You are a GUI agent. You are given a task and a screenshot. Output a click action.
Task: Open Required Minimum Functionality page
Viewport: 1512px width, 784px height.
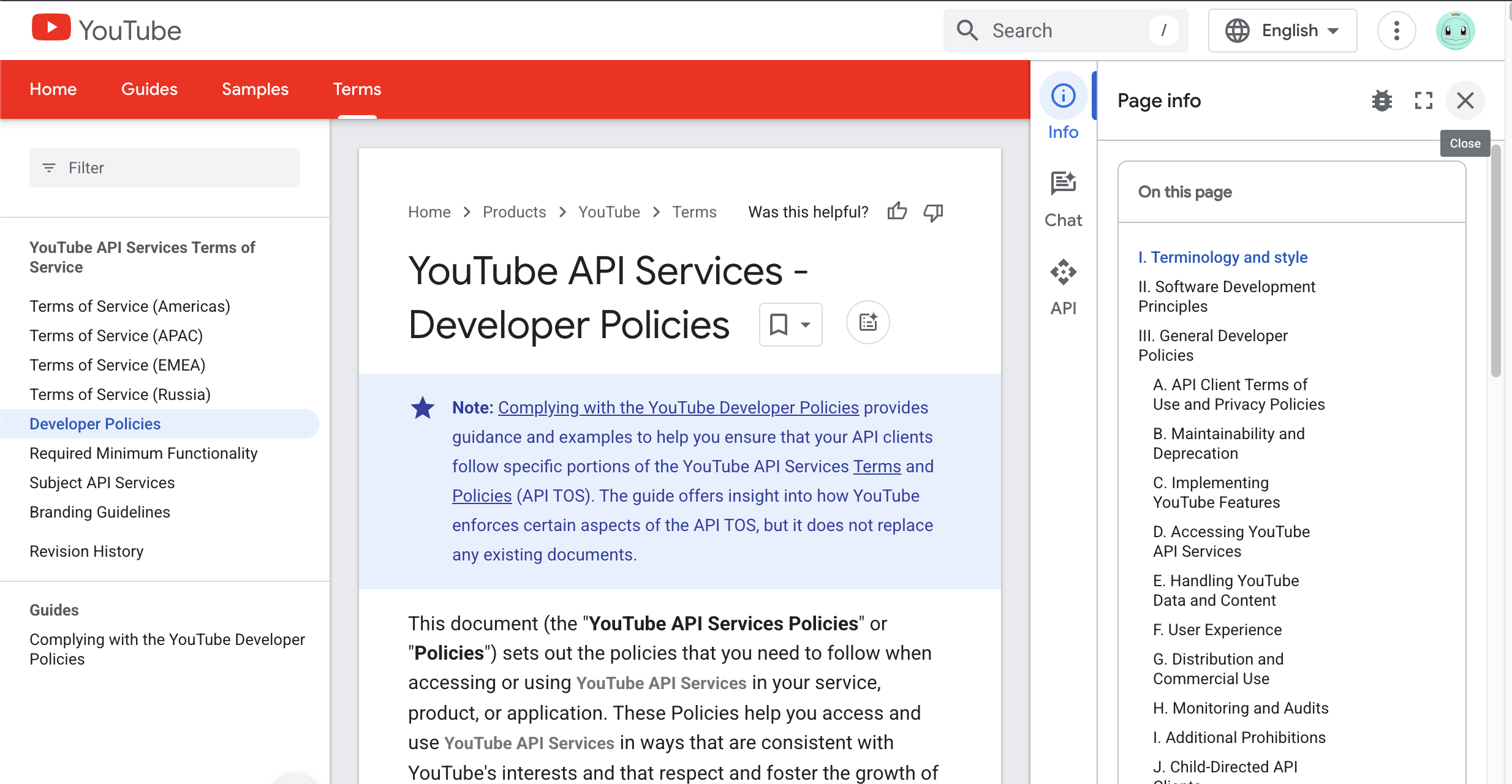(x=143, y=453)
